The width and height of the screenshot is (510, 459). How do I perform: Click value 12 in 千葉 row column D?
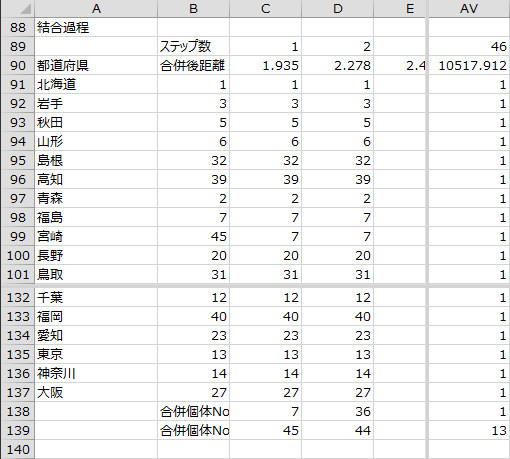click(337, 297)
